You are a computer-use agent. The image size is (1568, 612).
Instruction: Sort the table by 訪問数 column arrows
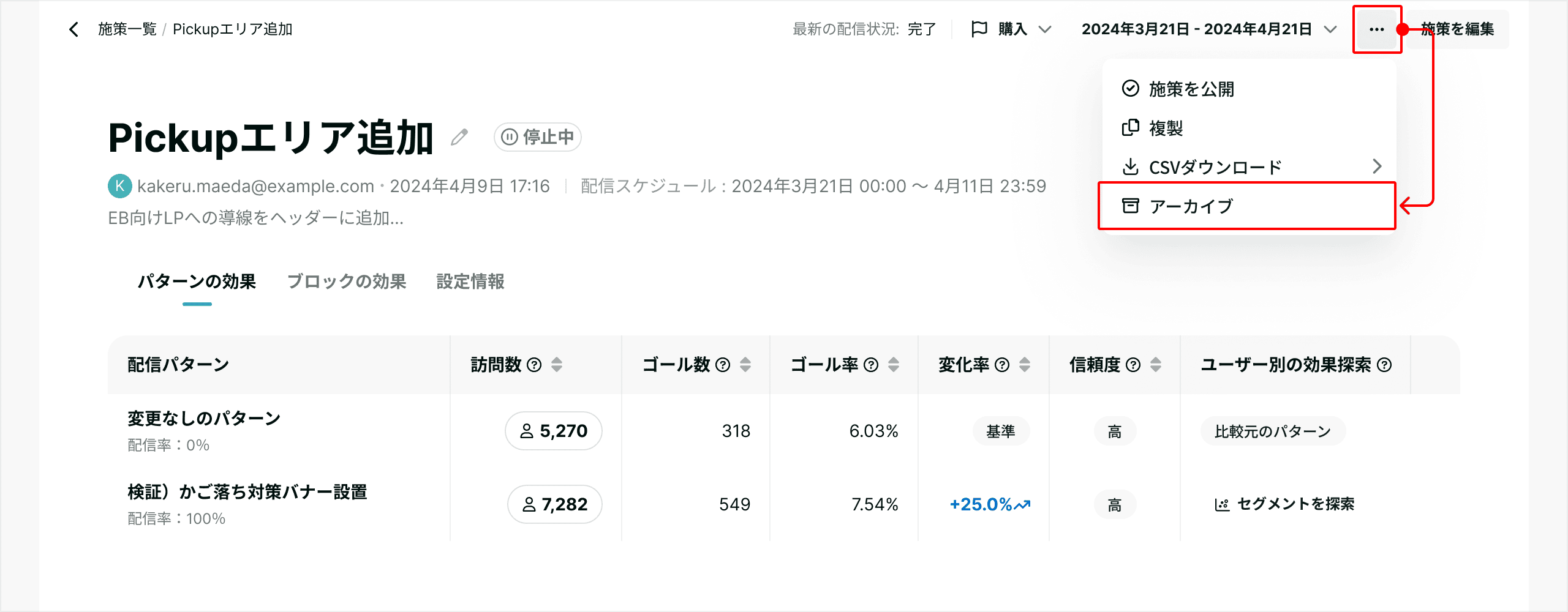click(x=557, y=365)
